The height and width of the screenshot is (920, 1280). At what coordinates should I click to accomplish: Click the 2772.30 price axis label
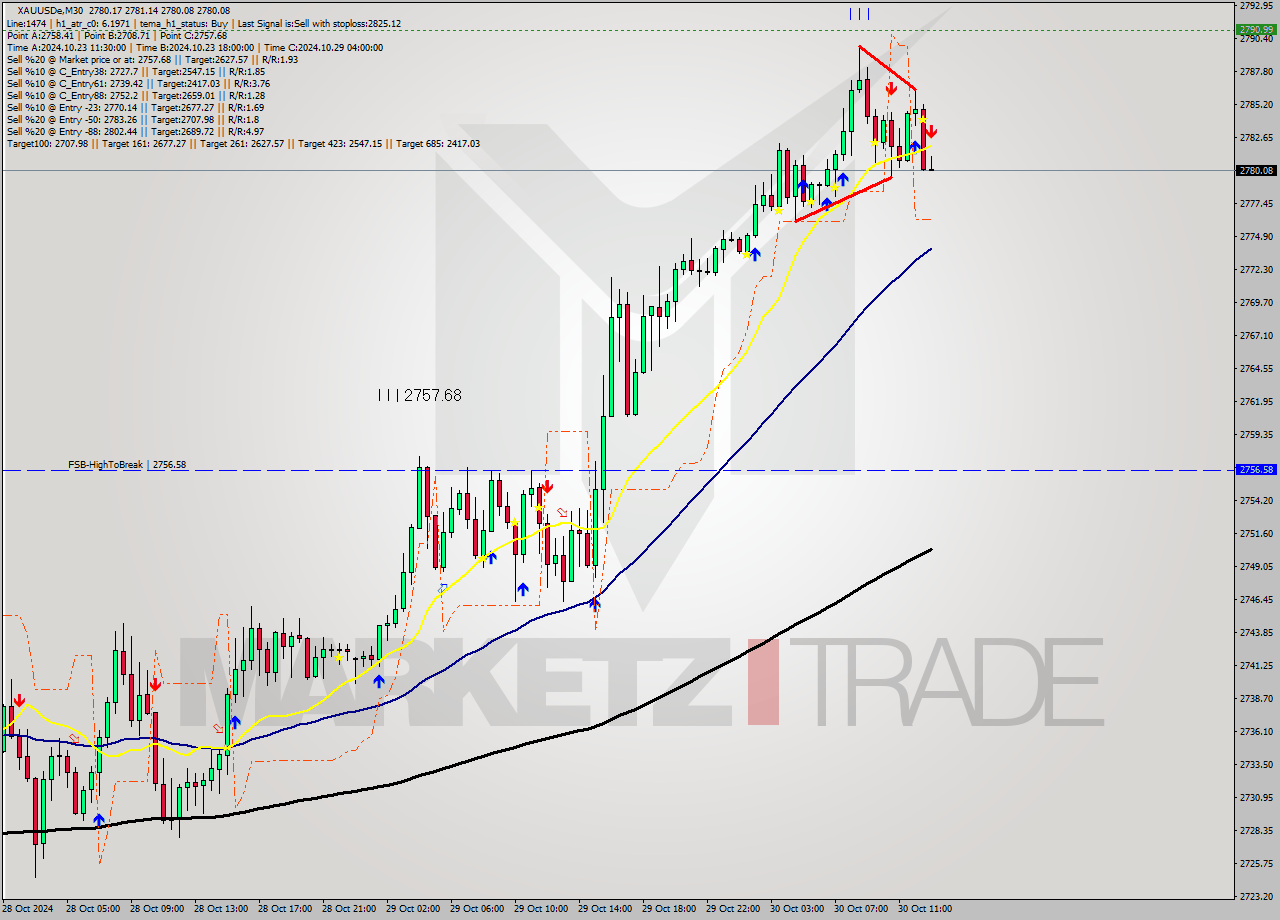(x=1256, y=270)
